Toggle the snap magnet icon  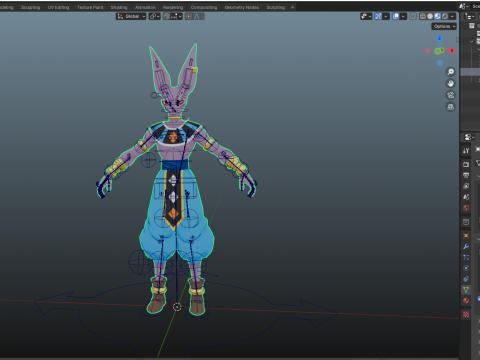click(x=166, y=16)
